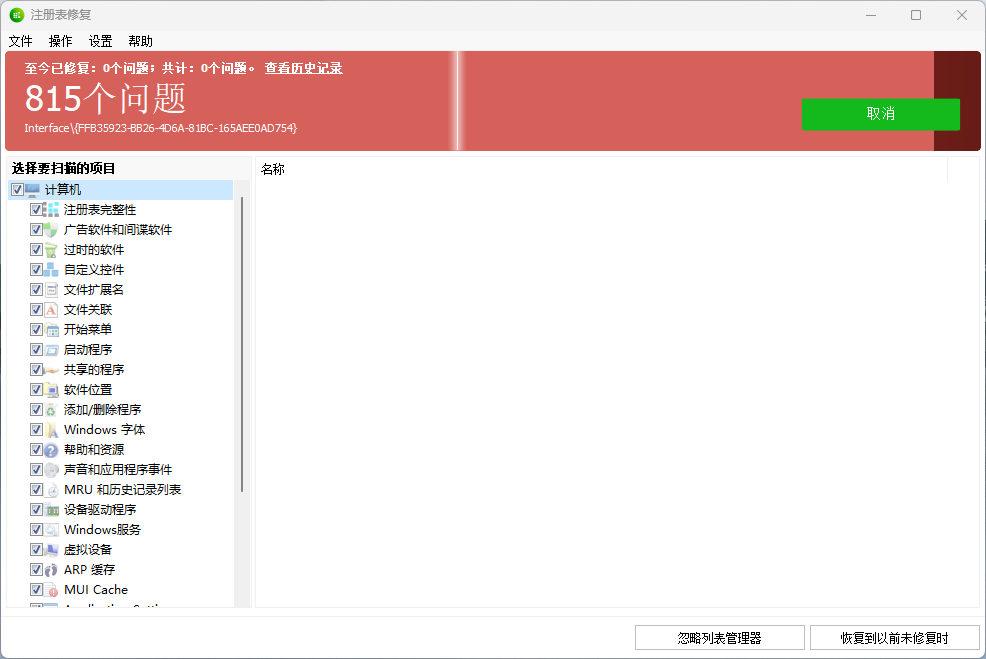Click the 软件位置 folder icon
Image resolution: width=986 pixels, height=659 pixels.
tap(52, 390)
